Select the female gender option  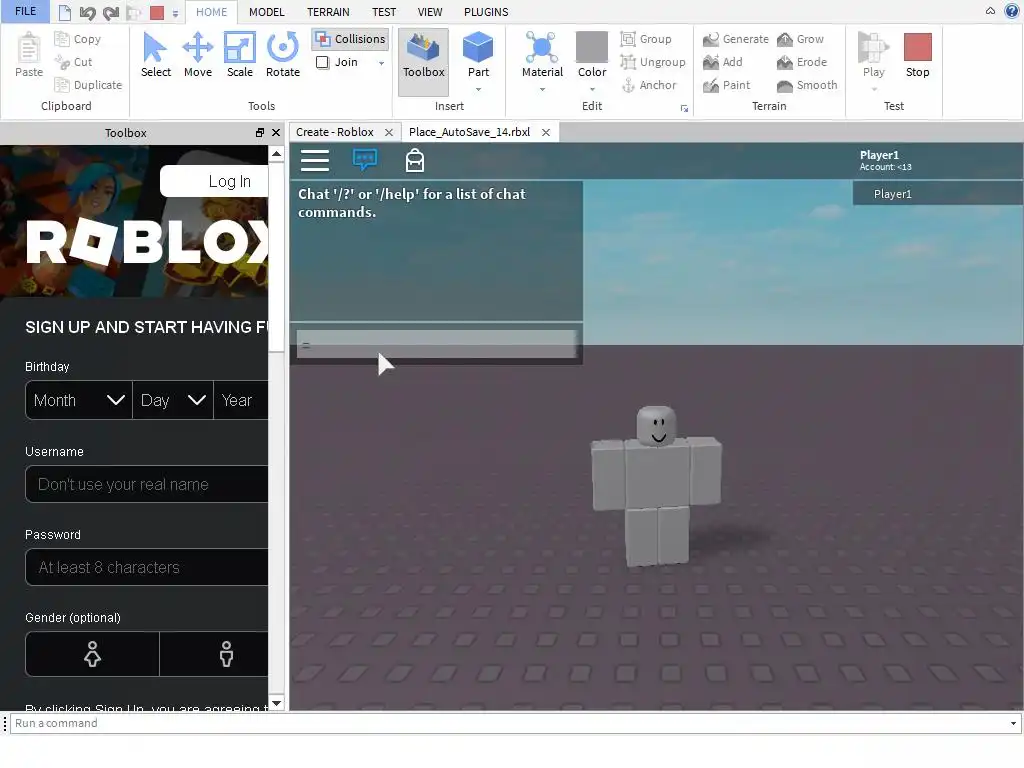click(x=92, y=654)
